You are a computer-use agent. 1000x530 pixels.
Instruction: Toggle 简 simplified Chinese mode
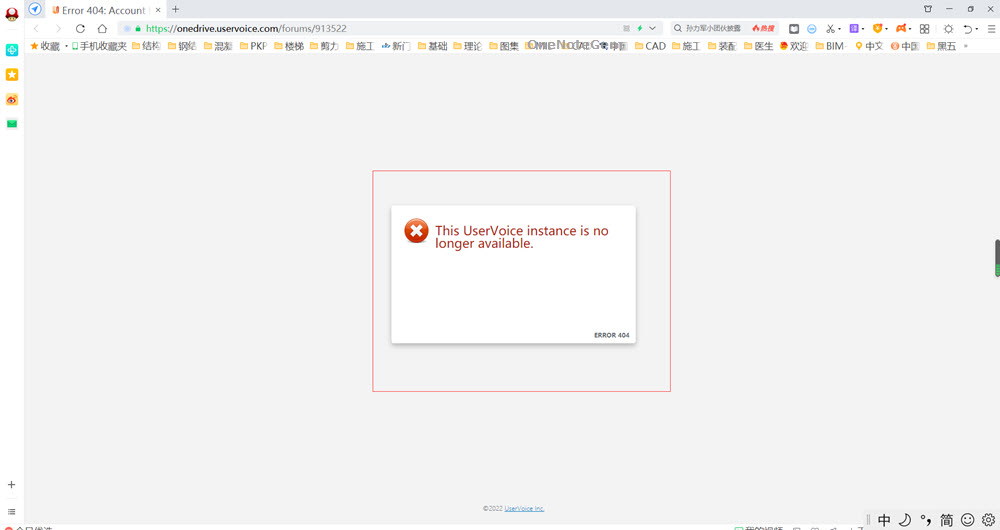point(946,520)
